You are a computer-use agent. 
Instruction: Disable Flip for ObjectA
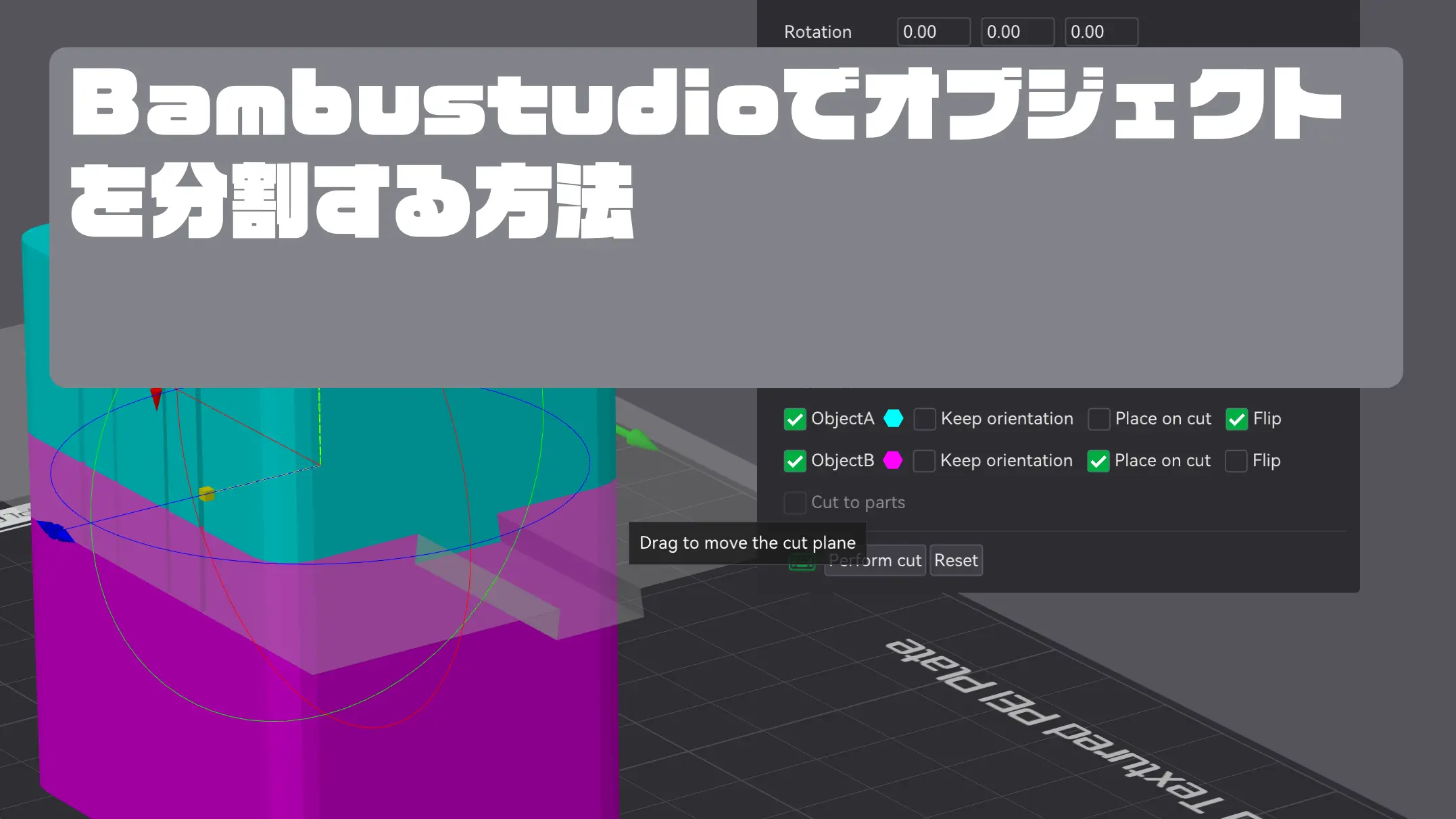coord(1237,419)
